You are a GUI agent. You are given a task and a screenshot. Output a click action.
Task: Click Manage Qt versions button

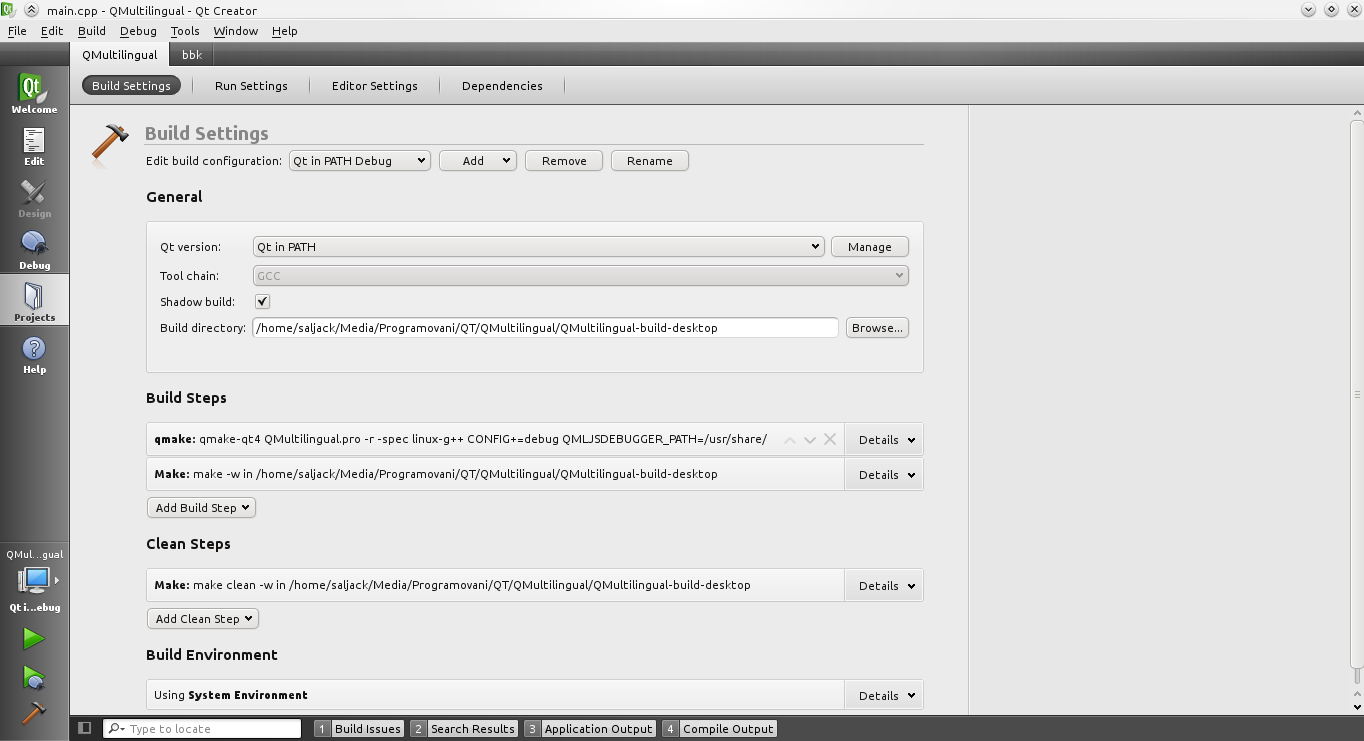870,246
